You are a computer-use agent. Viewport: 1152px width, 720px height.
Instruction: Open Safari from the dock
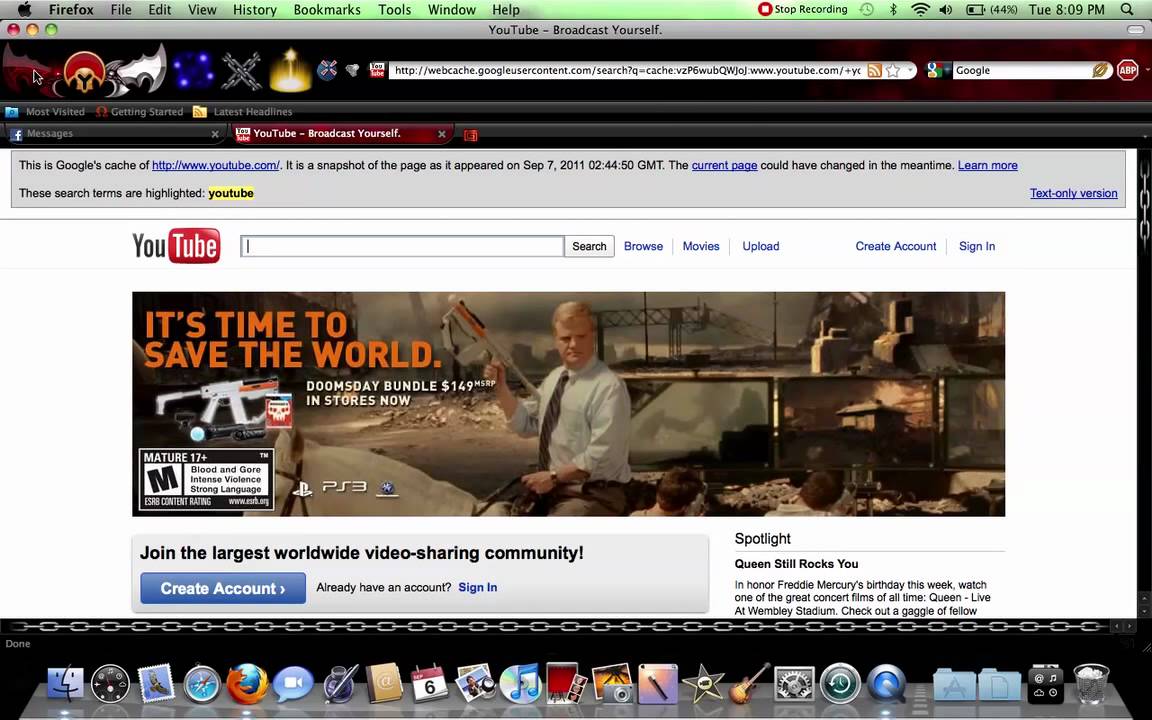[201, 684]
